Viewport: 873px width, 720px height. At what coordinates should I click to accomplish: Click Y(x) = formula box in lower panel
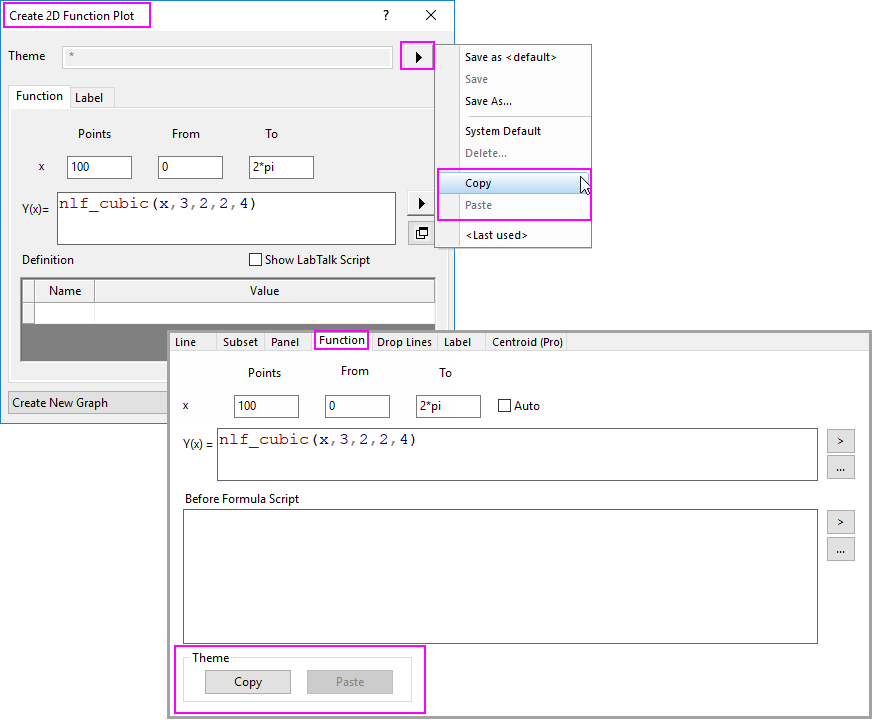click(517, 454)
